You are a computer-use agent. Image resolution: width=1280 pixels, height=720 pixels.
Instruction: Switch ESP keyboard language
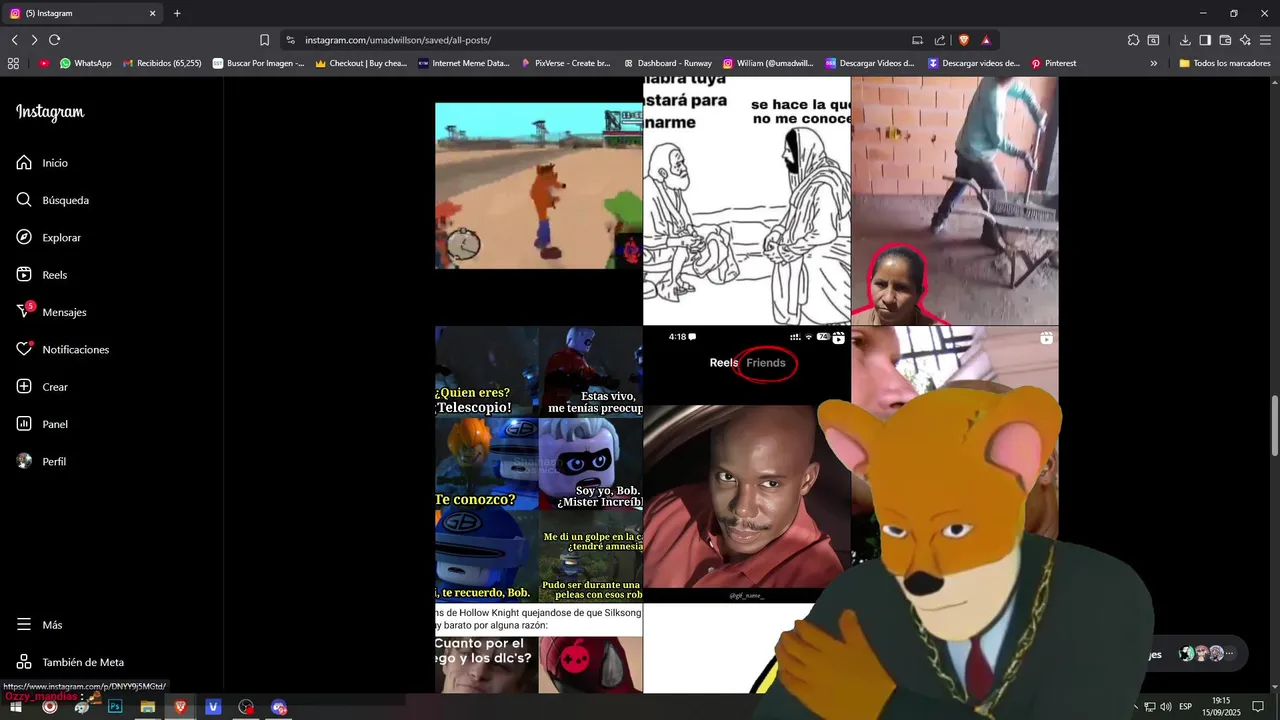[1186, 707]
